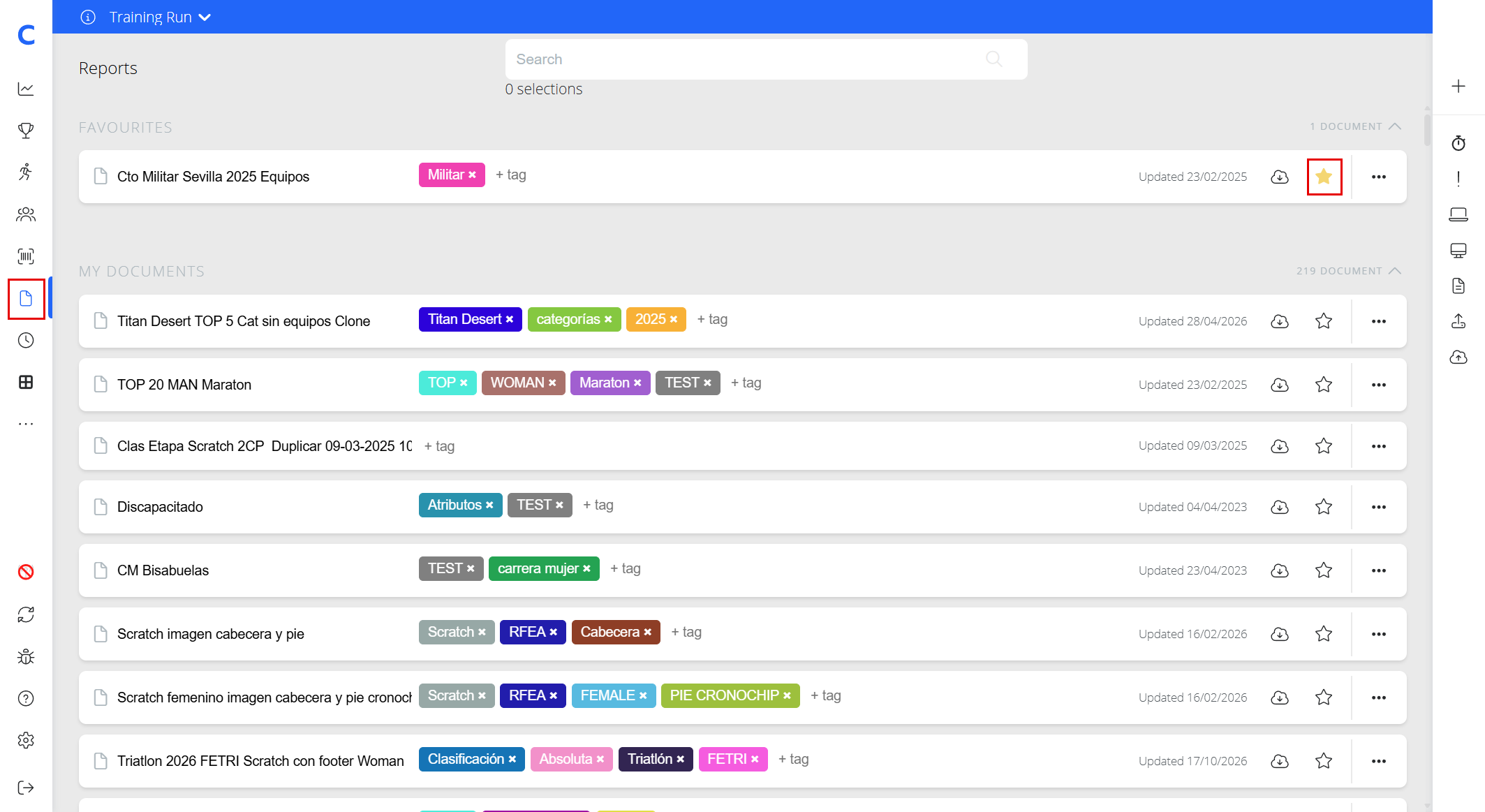1485x812 pixels.
Task: Star the Discapacitado report
Action: point(1324,507)
